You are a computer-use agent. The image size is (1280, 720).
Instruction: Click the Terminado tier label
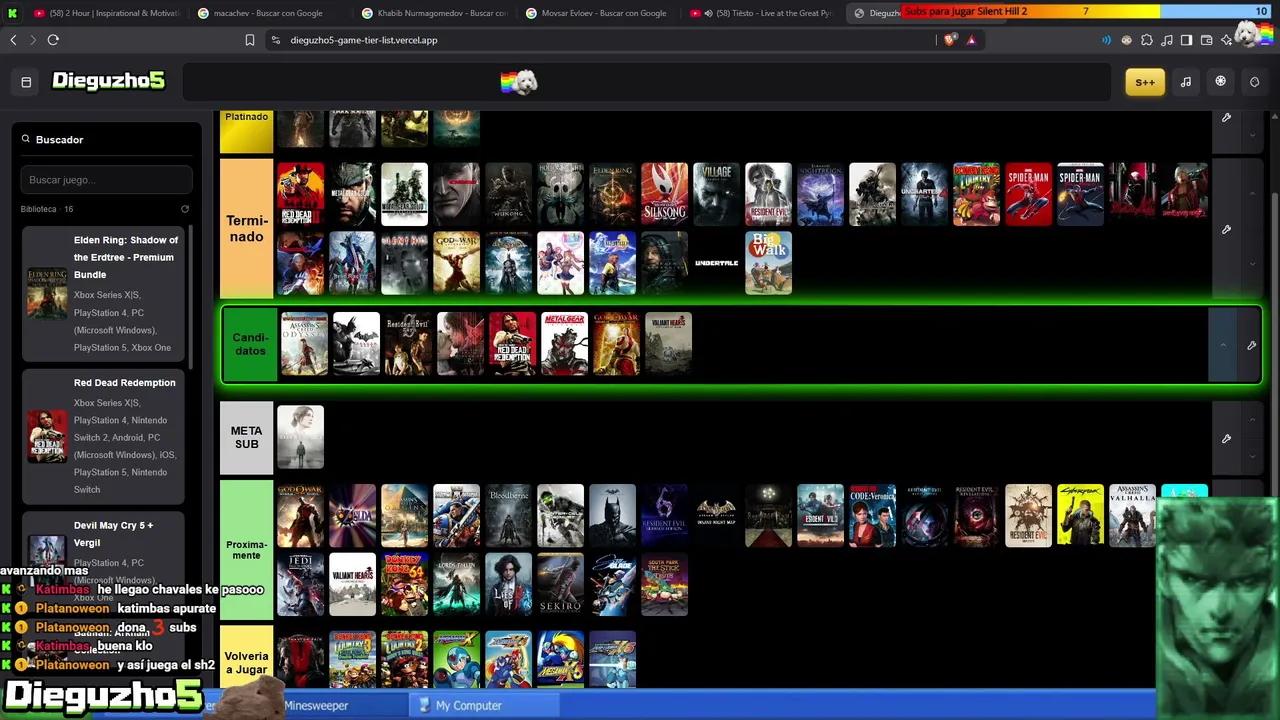[246, 229]
